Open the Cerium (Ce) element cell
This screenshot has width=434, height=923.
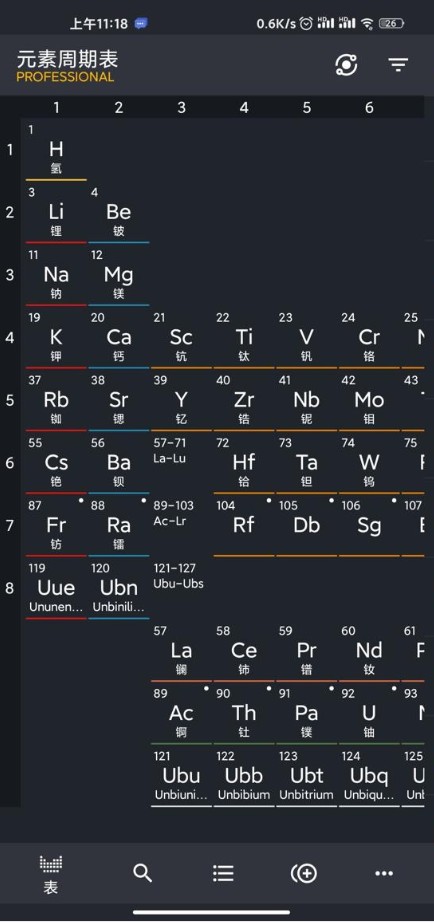pos(244,651)
